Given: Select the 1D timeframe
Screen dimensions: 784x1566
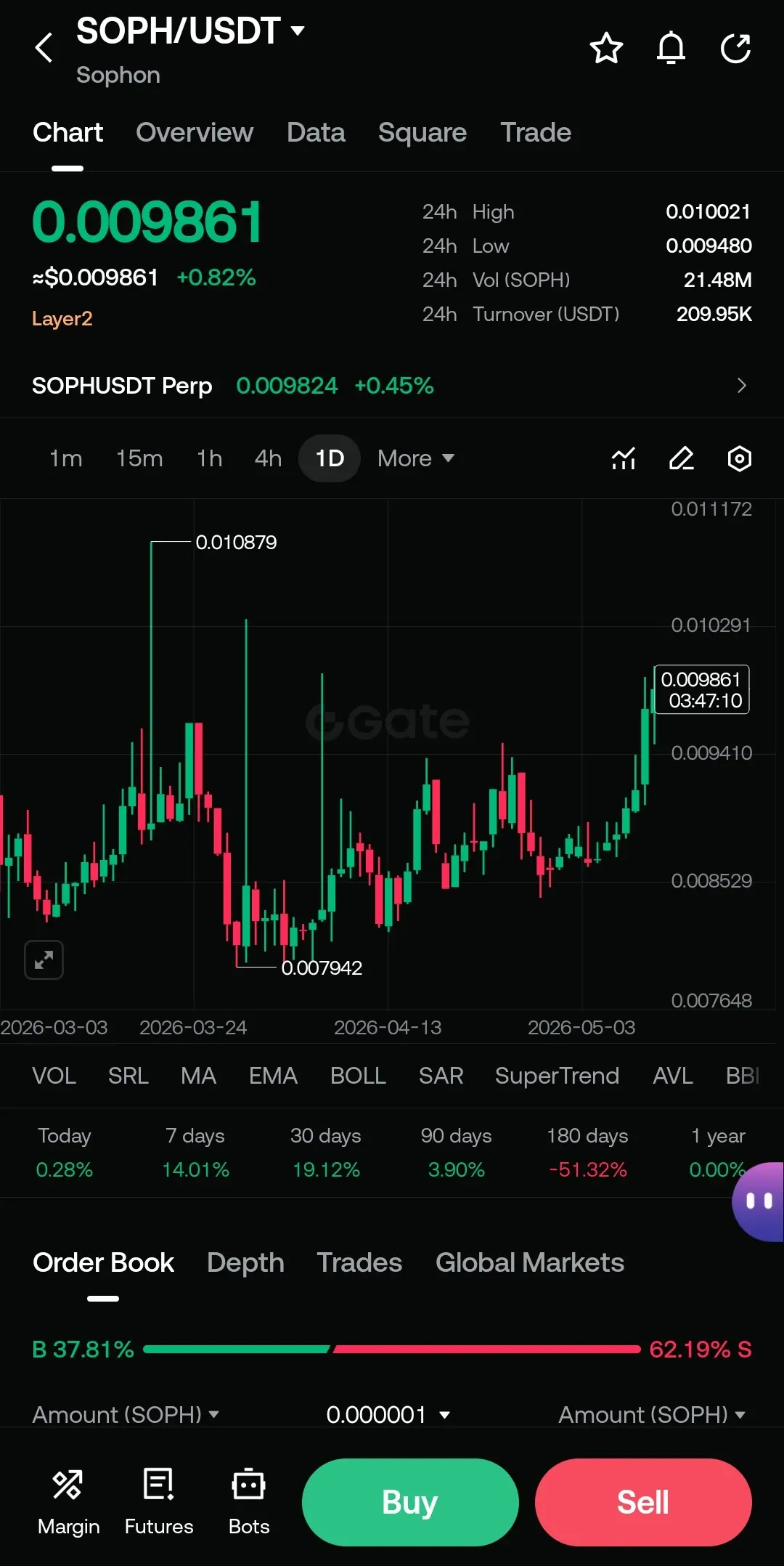Looking at the screenshot, I should tap(330, 458).
